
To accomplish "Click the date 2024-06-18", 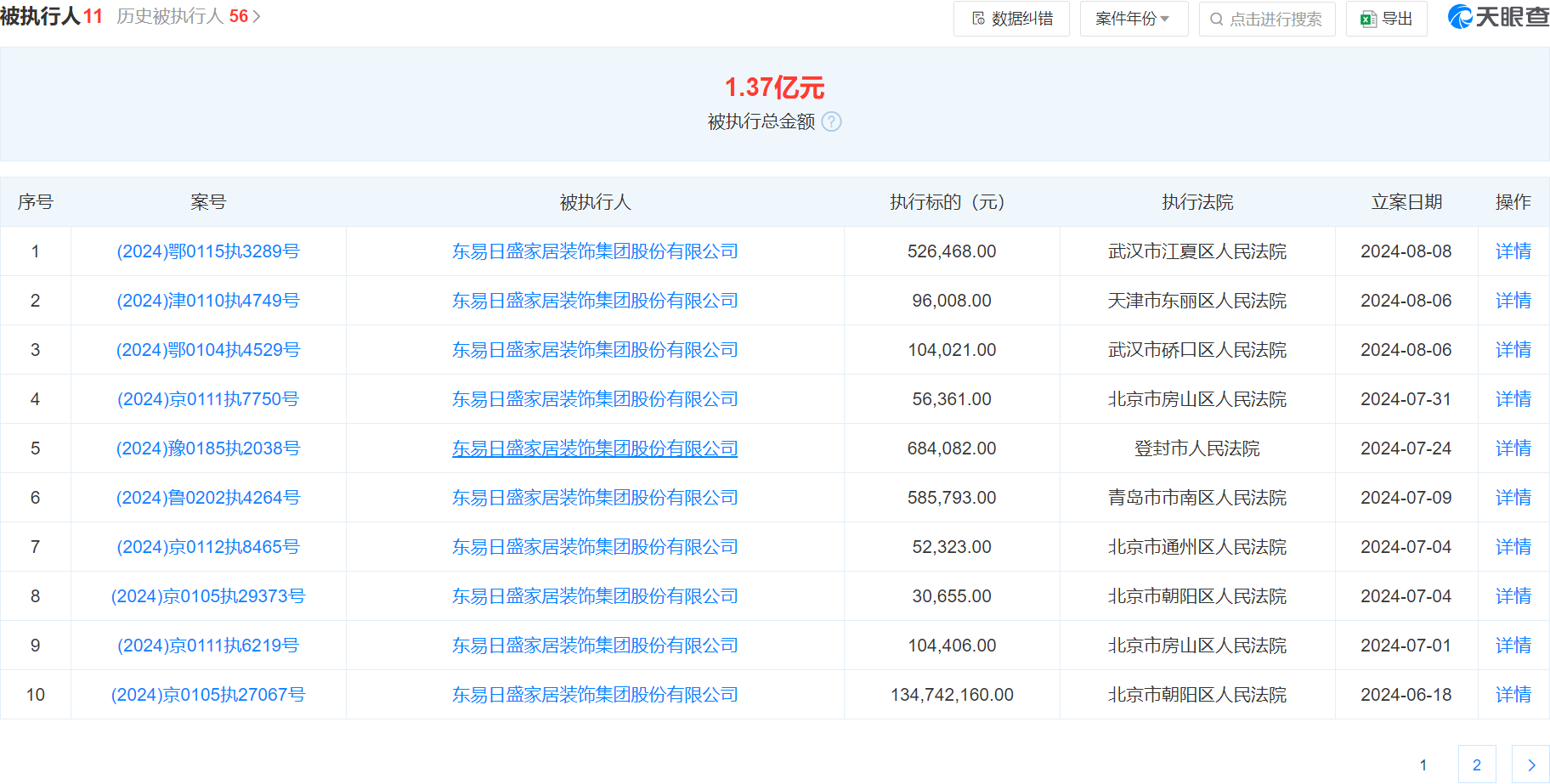I will (x=1406, y=695).
